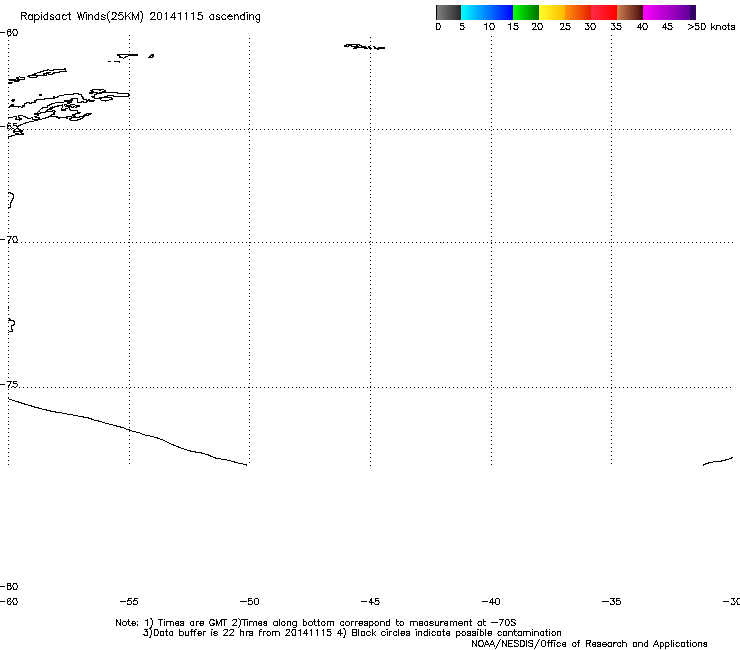Click the '-75' latitude axis label
740x650 pixels.
pyautogui.click(x=9, y=385)
